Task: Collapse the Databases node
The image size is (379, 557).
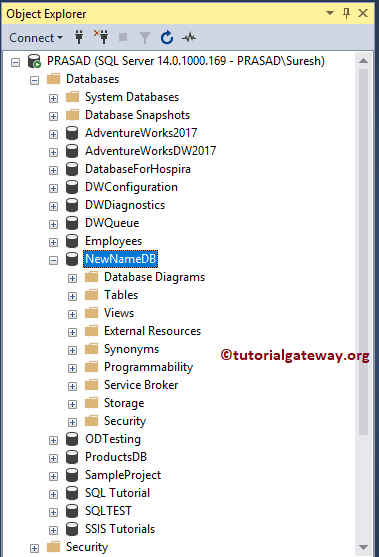Action: click(x=34, y=81)
